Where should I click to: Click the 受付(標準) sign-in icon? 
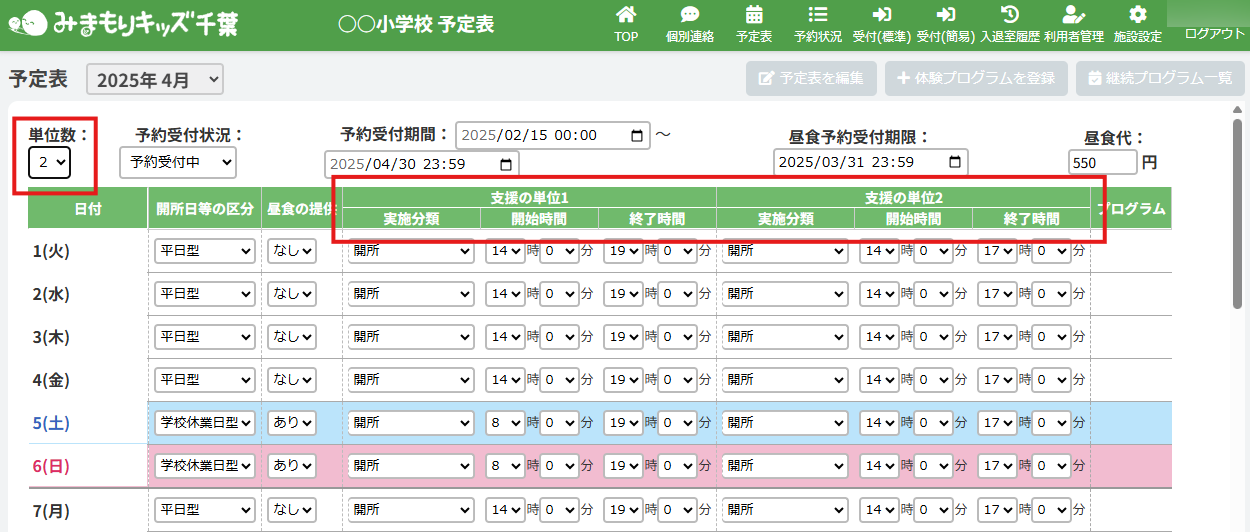tap(882, 15)
